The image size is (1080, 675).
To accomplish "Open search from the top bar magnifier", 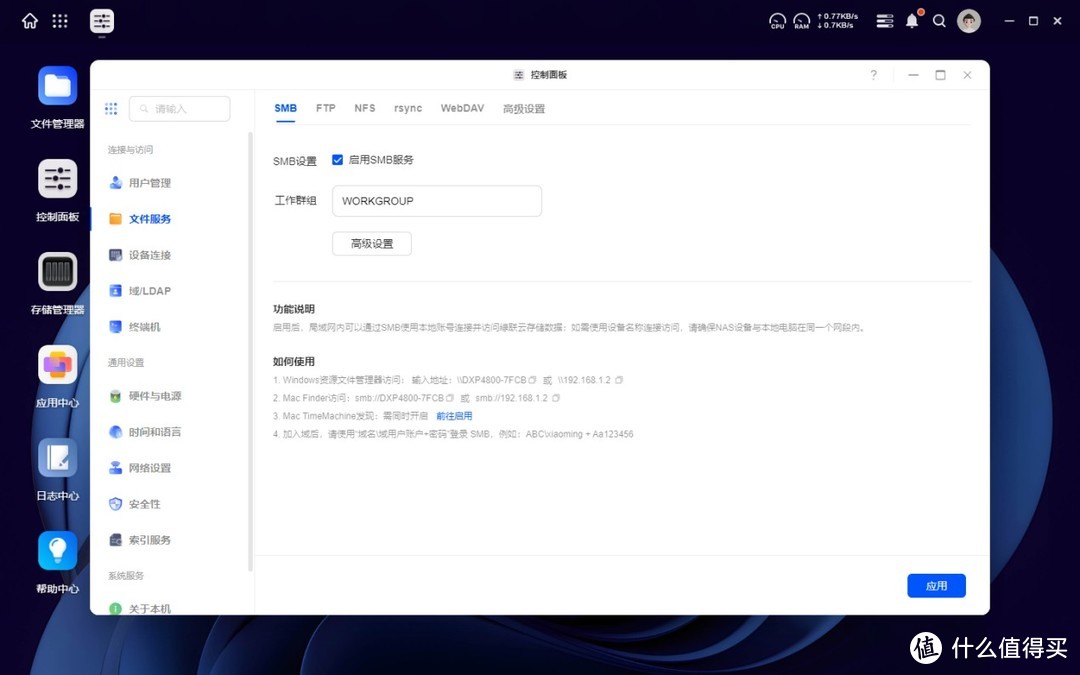I will click(938, 20).
